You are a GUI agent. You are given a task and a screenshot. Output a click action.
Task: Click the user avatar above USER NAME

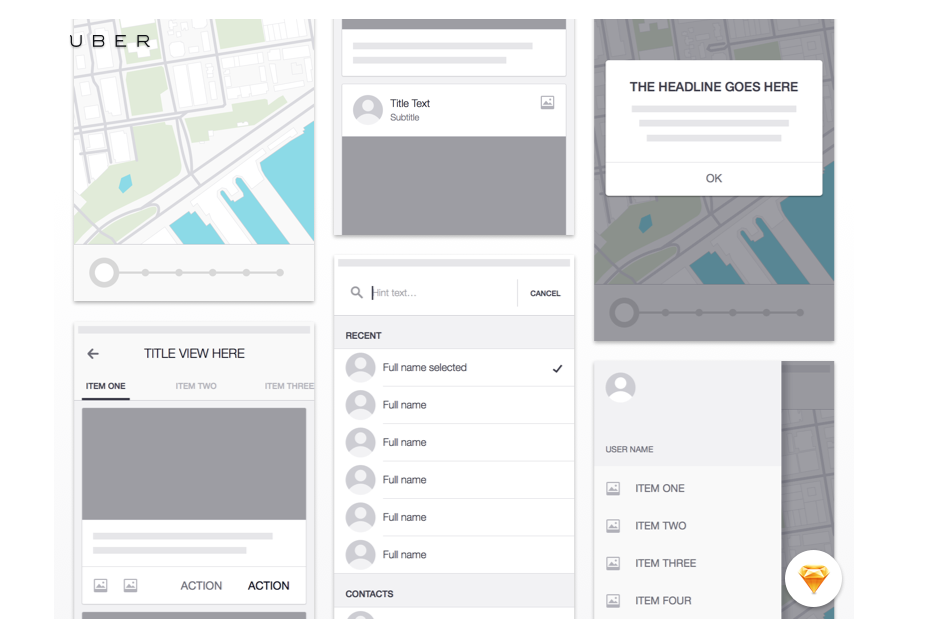pos(621,387)
